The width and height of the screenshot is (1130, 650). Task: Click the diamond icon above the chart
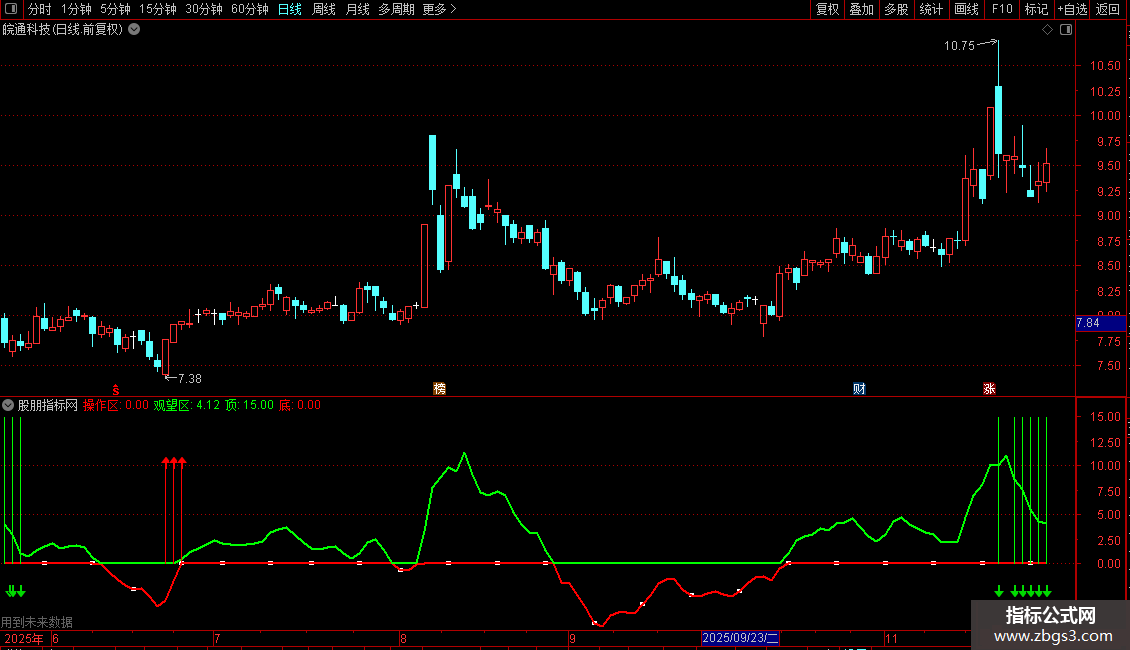tap(1047, 29)
